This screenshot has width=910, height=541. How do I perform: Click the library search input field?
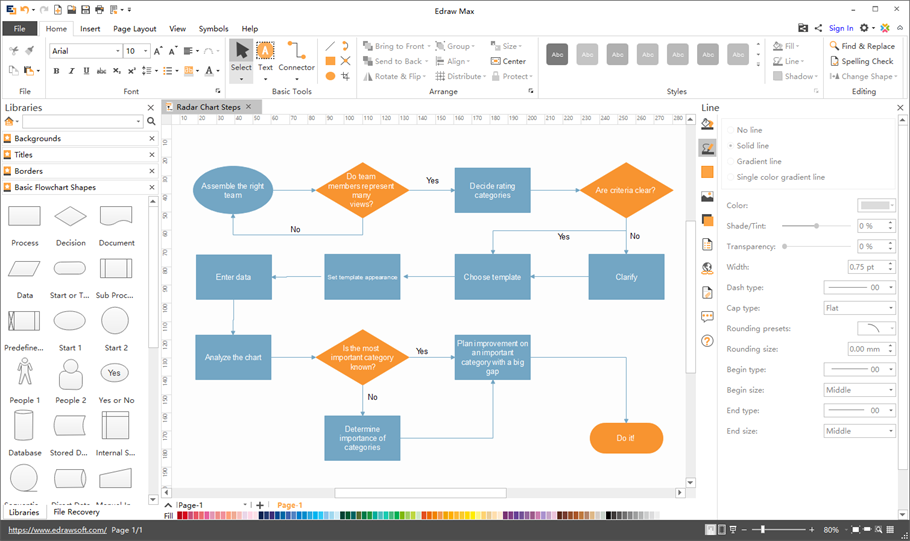click(82, 121)
